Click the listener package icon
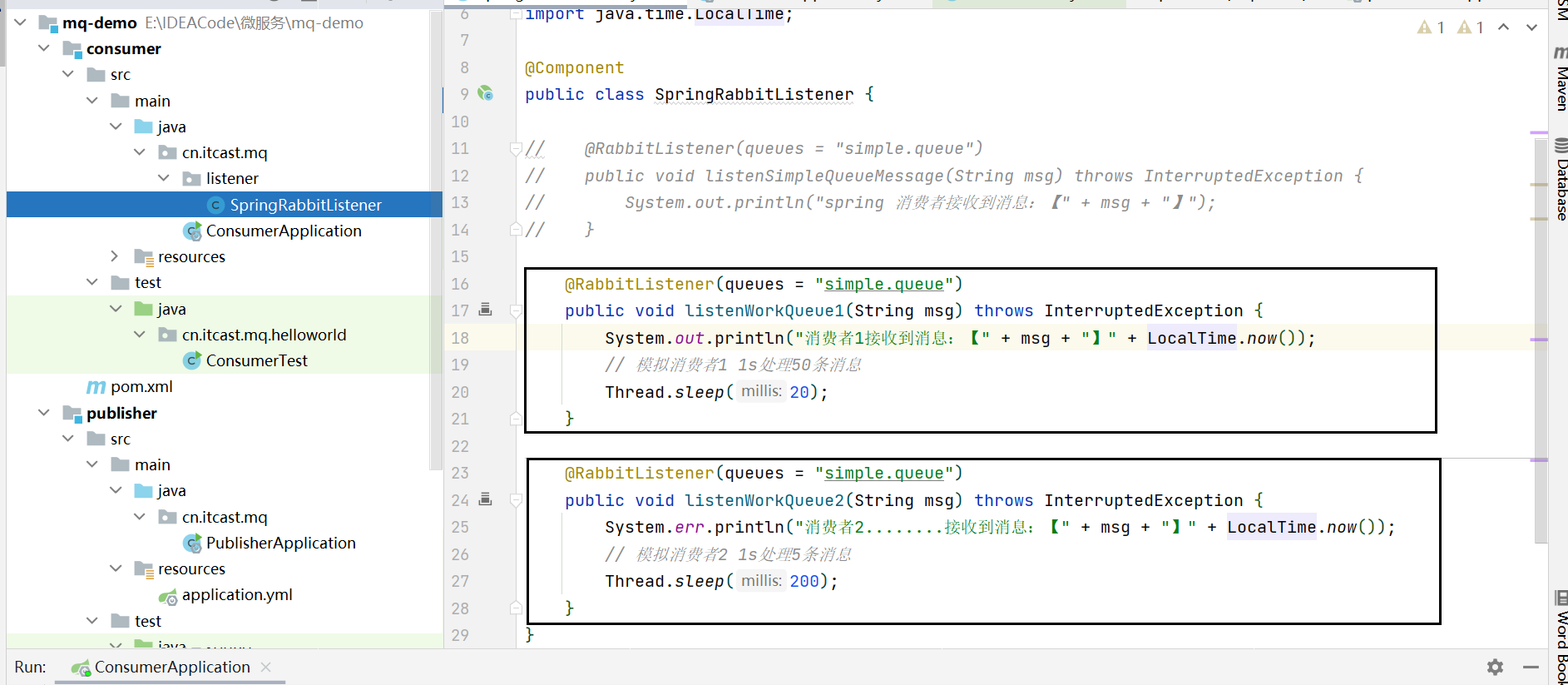Screen dimensions: 1568x685 click(x=192, y=179)
